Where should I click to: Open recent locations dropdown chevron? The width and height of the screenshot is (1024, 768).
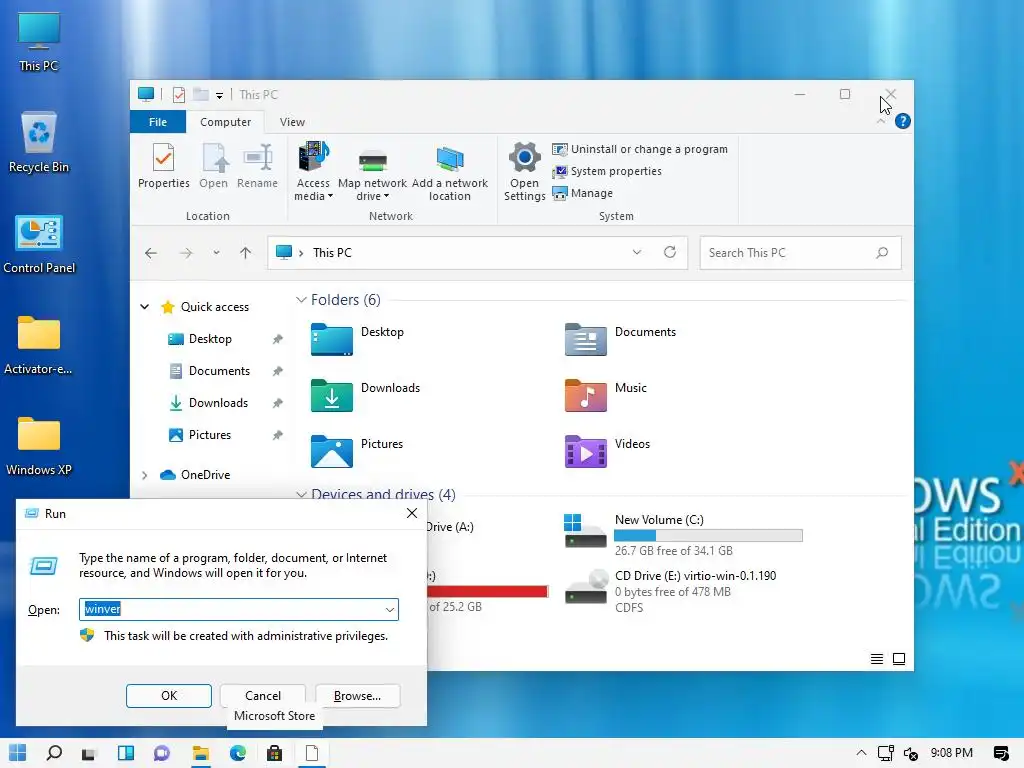pyautogui.click(x=216, y=253)
